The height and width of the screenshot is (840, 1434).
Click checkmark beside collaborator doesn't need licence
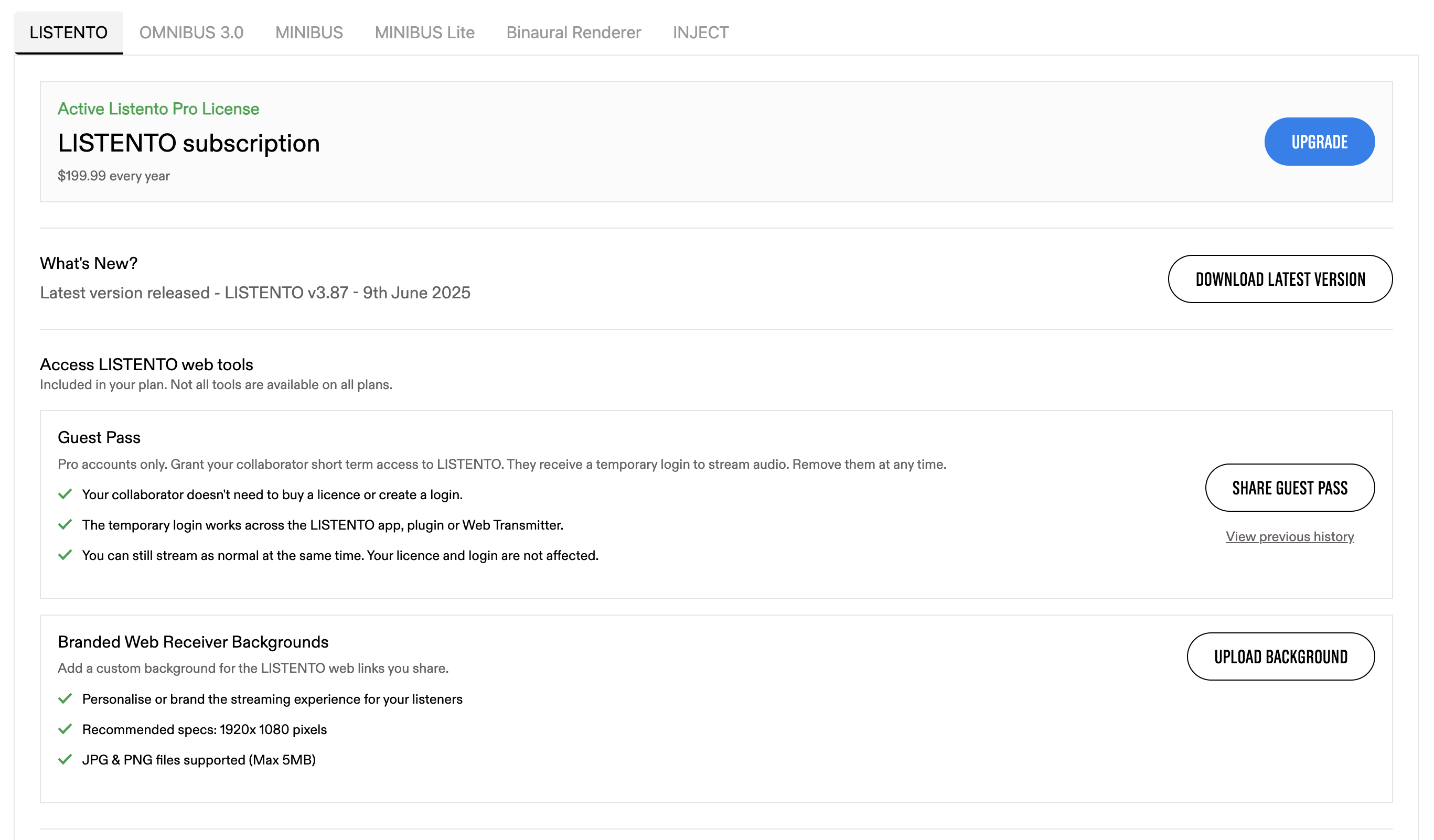(65, 494)
